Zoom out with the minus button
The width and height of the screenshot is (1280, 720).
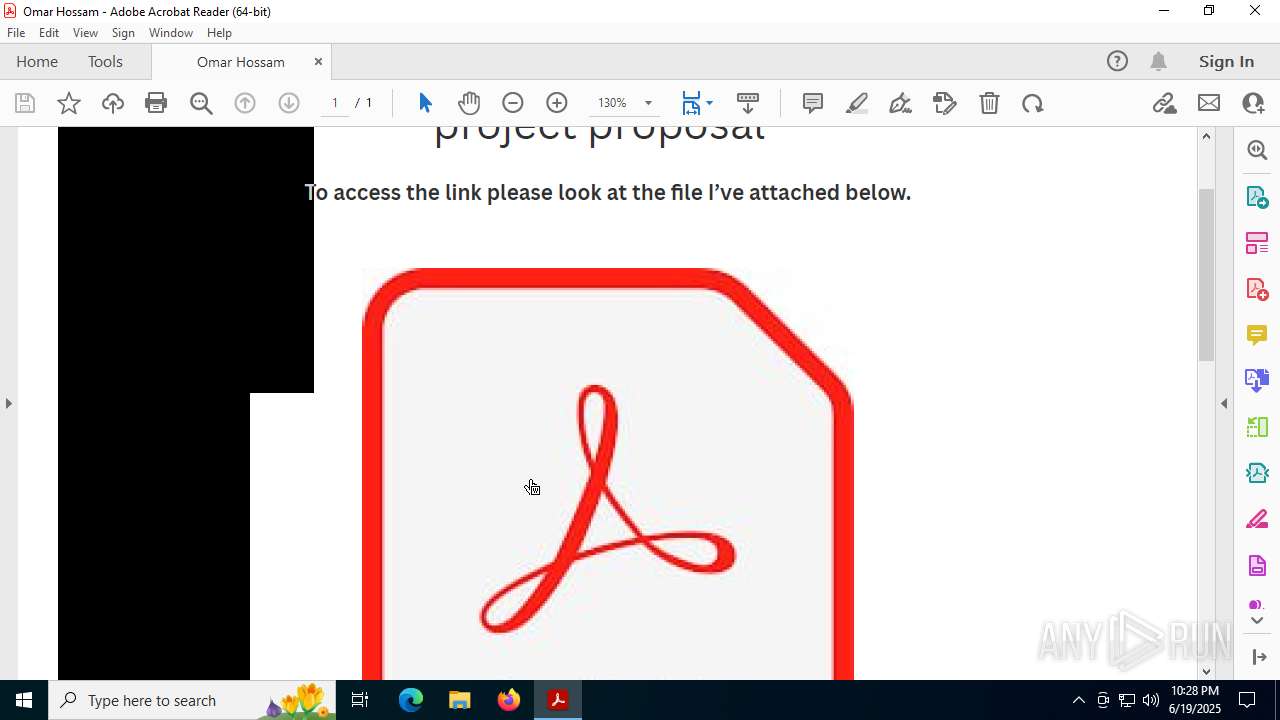pyautogui.click(x=513, y=103)
